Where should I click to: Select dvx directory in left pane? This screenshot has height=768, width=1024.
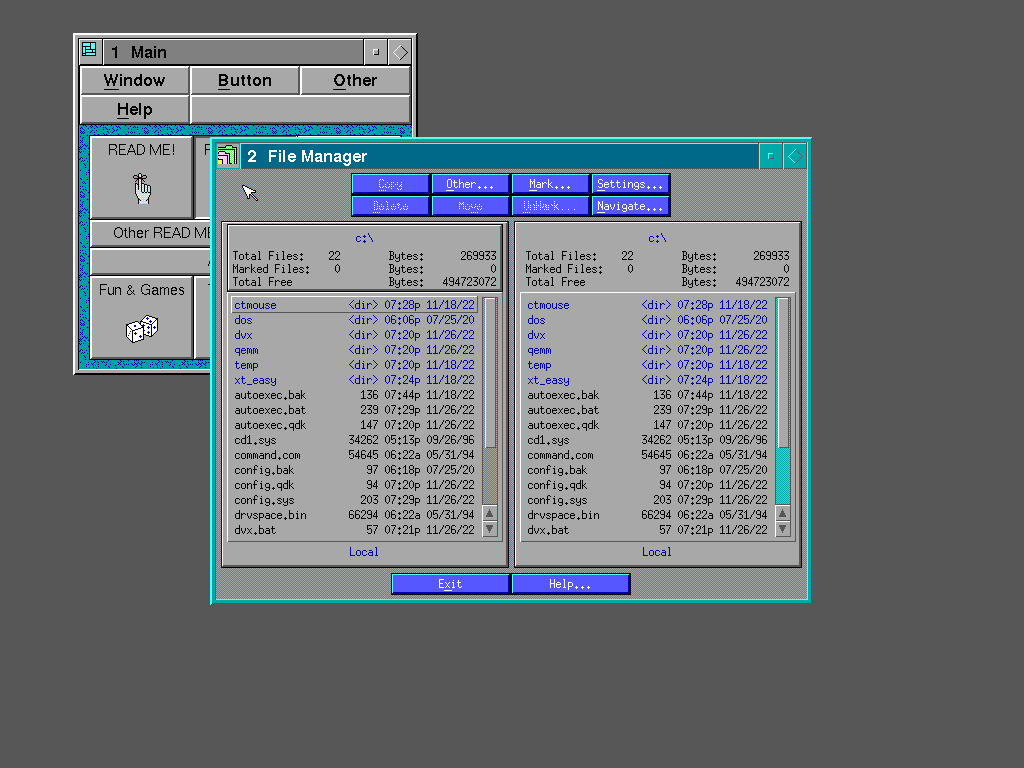tap(355, 335)
